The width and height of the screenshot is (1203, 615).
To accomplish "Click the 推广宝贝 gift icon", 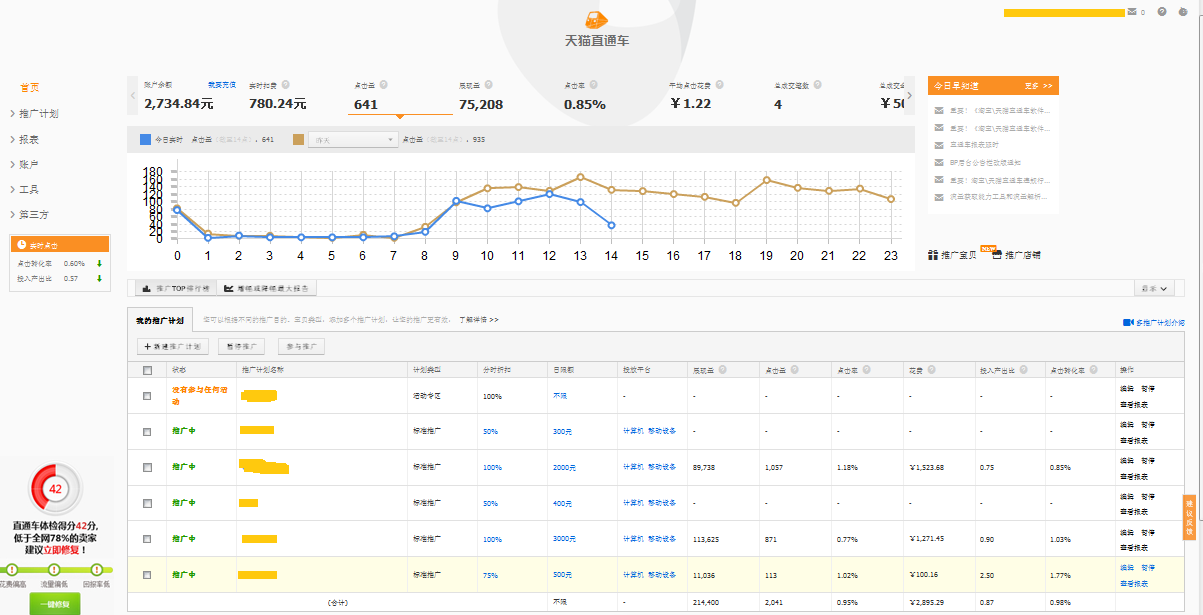I will [933, 255].
